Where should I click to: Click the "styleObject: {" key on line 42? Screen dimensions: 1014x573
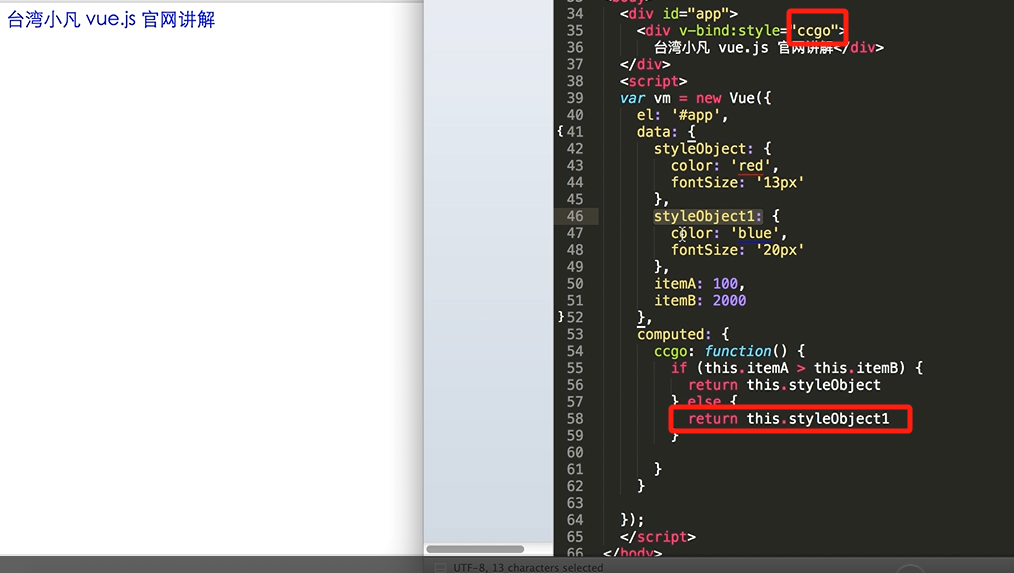712,149
